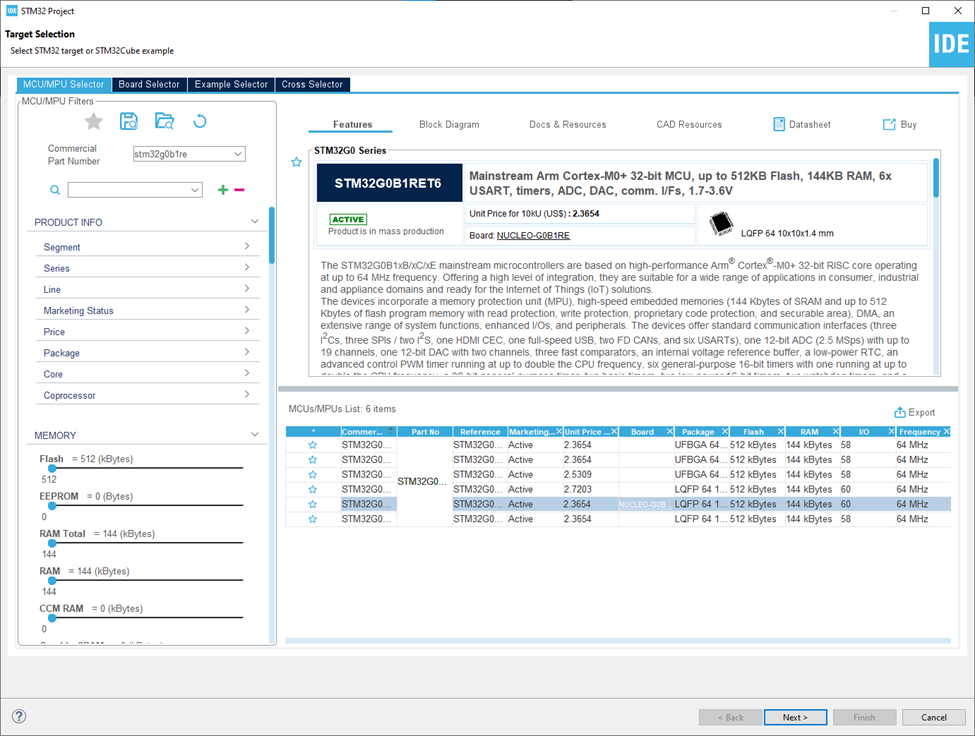Click the STM32G0B1RET6 part number banner
This screenshot has width=975, height=736.
click(389, 183)
